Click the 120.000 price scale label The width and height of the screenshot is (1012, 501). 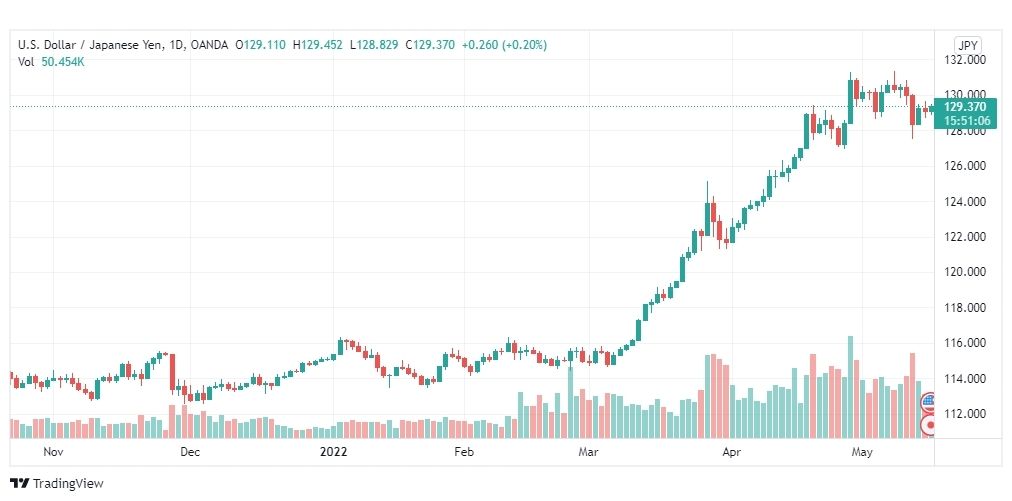point(964,272)
